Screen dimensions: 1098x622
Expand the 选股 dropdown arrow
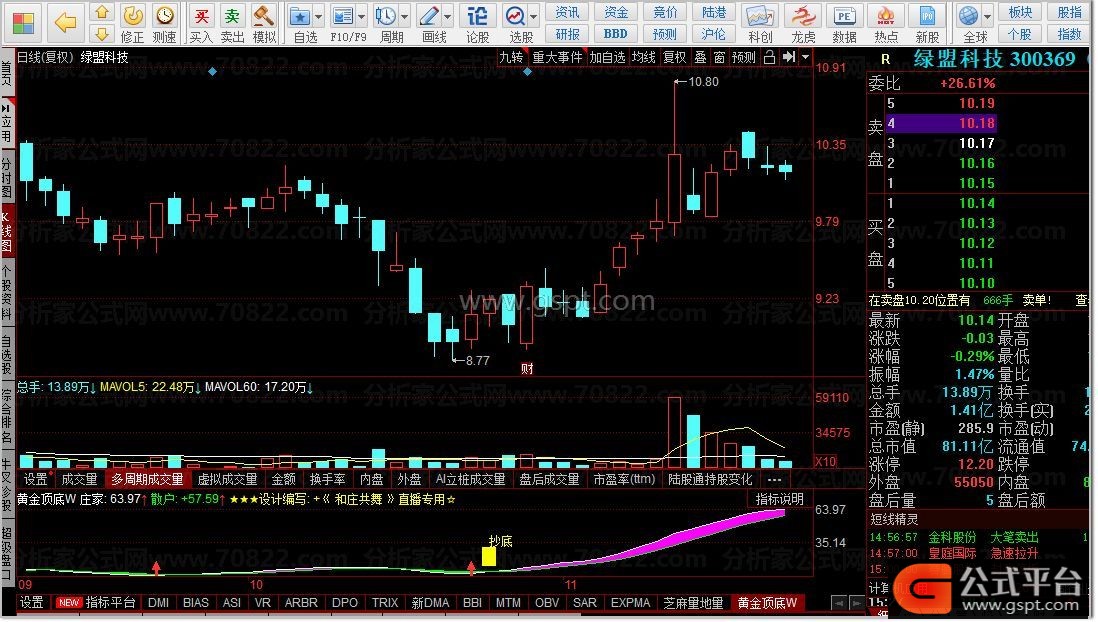(534, 16)
